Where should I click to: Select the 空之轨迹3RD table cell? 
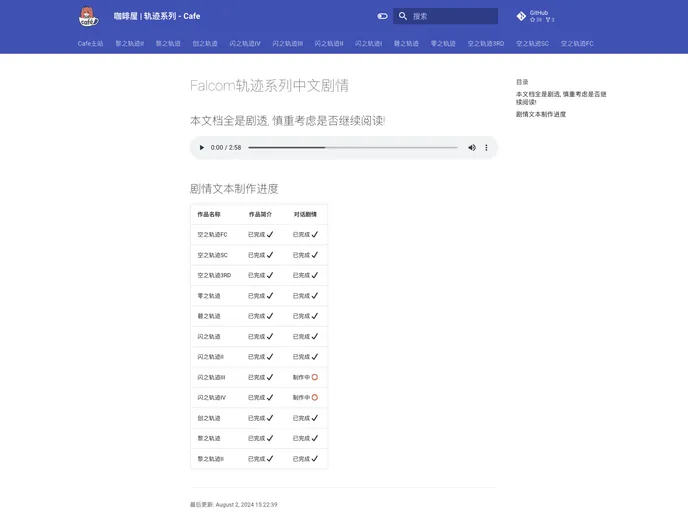[x=214, y=276]
